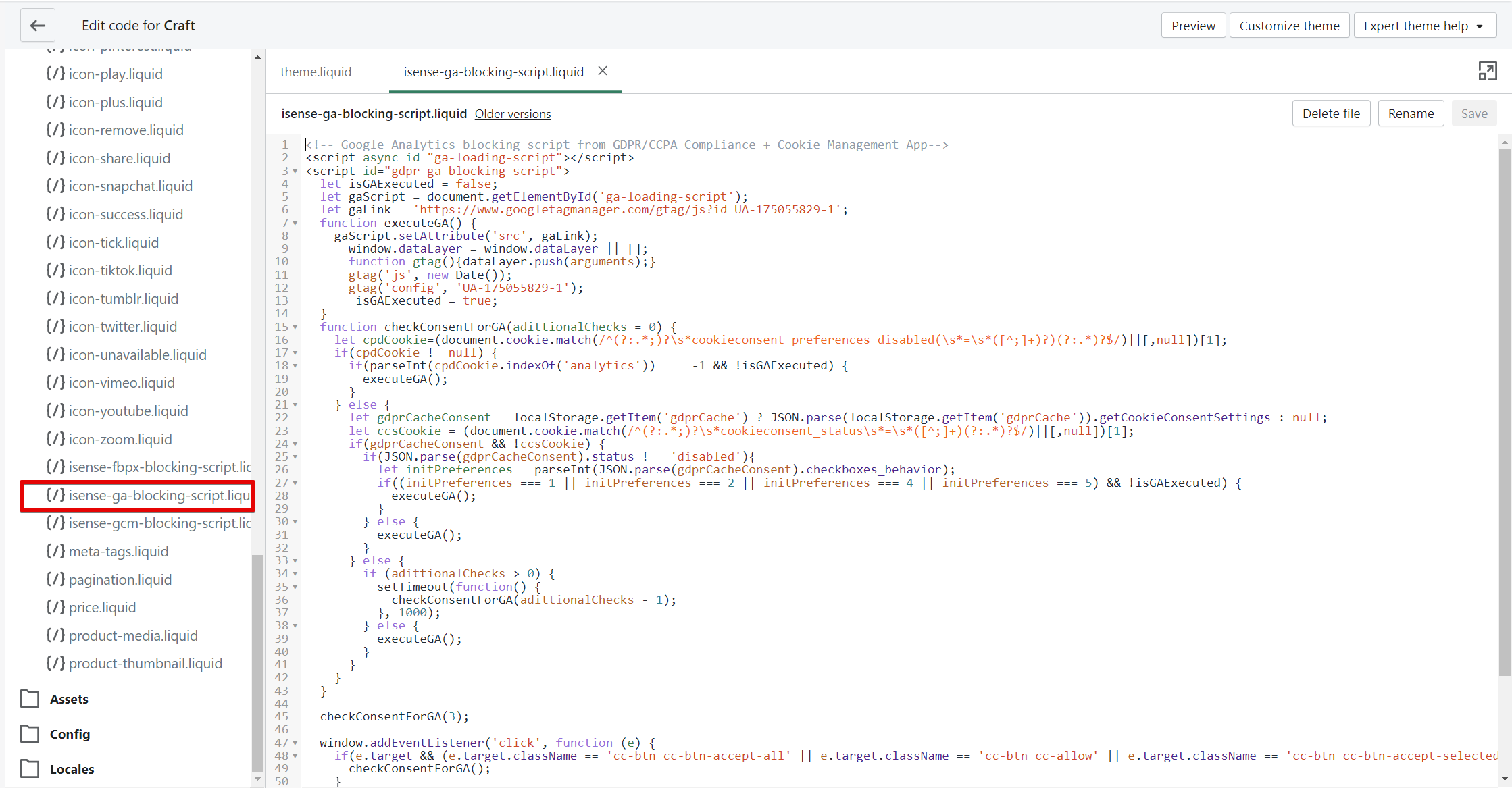This screenshot has width=1512, height=788.
Task: Click the gaLink URL on line 6
Action: (x=627, y=210)
